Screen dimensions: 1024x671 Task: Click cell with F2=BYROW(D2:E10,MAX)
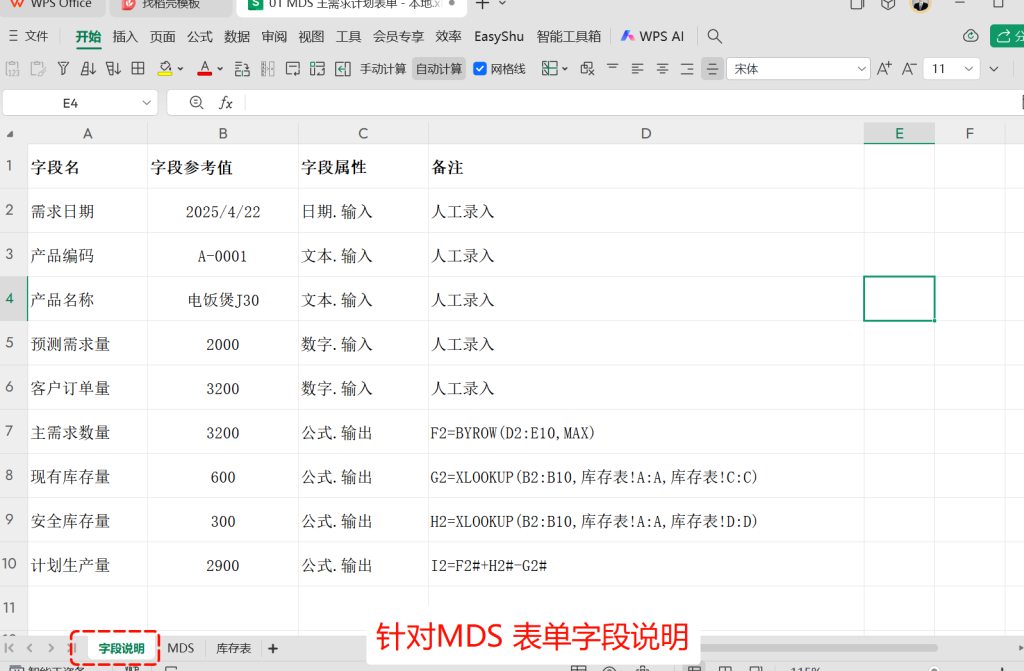[646, 432]
